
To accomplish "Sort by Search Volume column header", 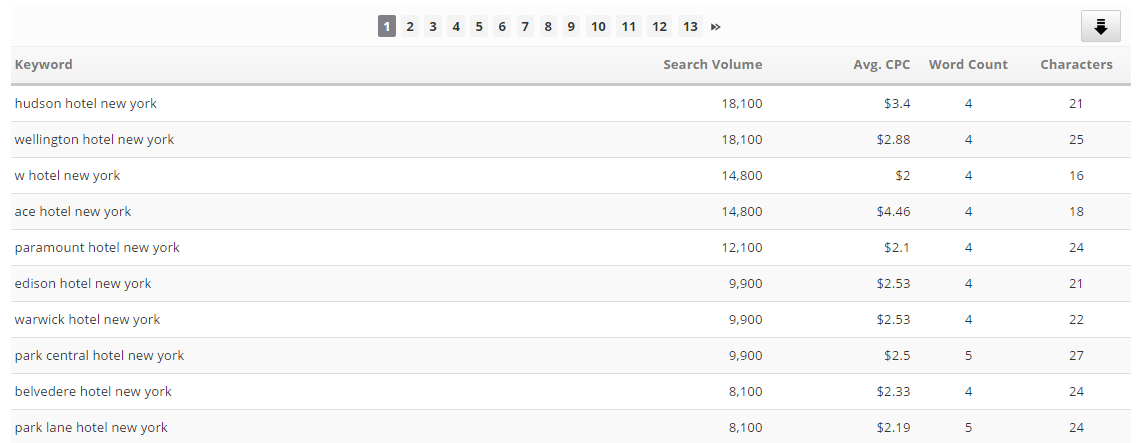I will (x=712, y=65).
